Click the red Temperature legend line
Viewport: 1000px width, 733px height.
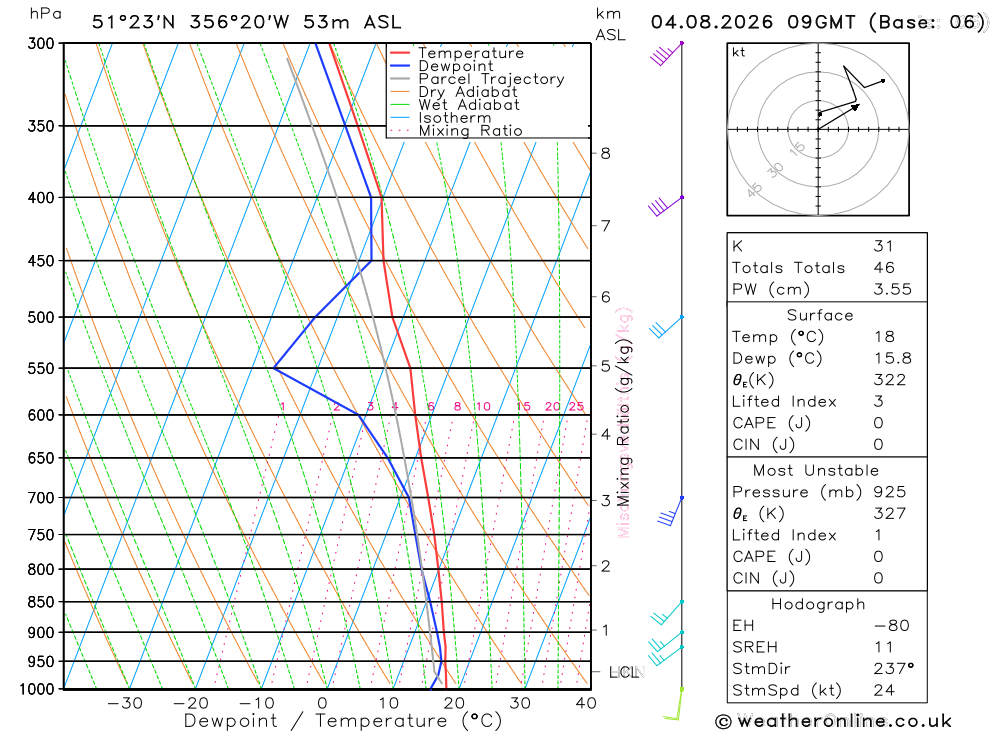tap(399, 53)
